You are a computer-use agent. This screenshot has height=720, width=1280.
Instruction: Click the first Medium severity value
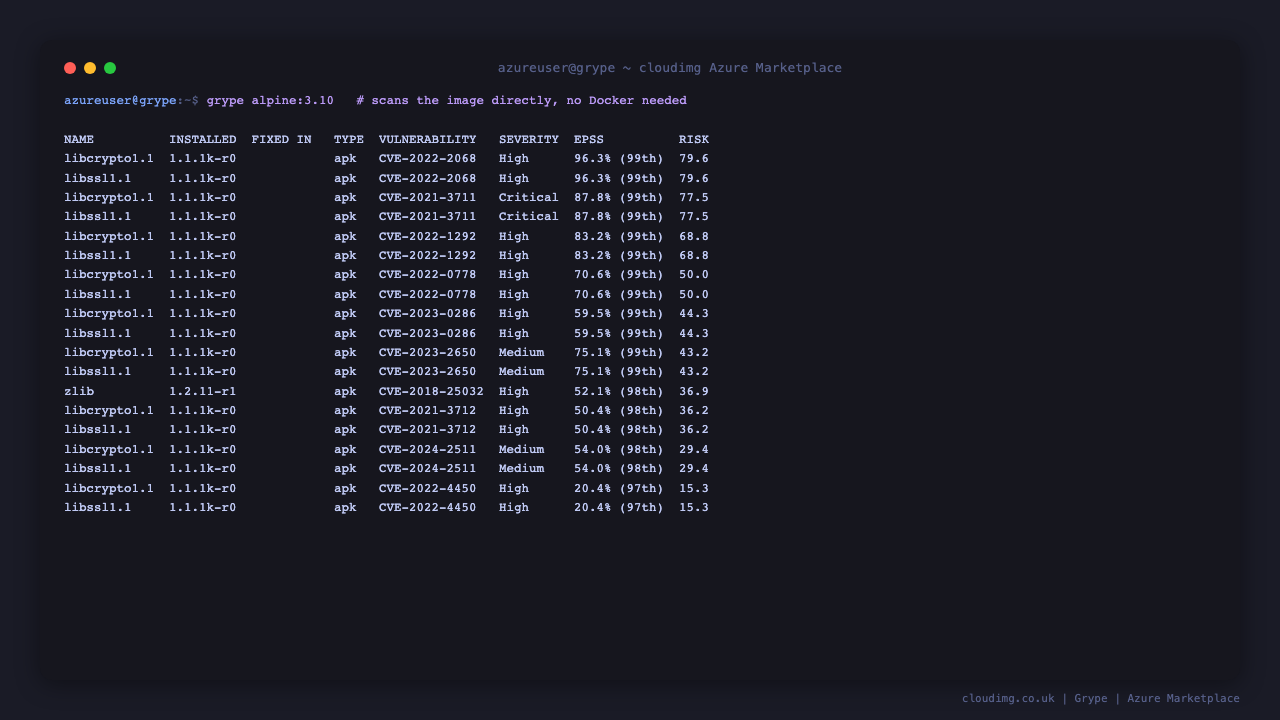click(x=521, y=353)
